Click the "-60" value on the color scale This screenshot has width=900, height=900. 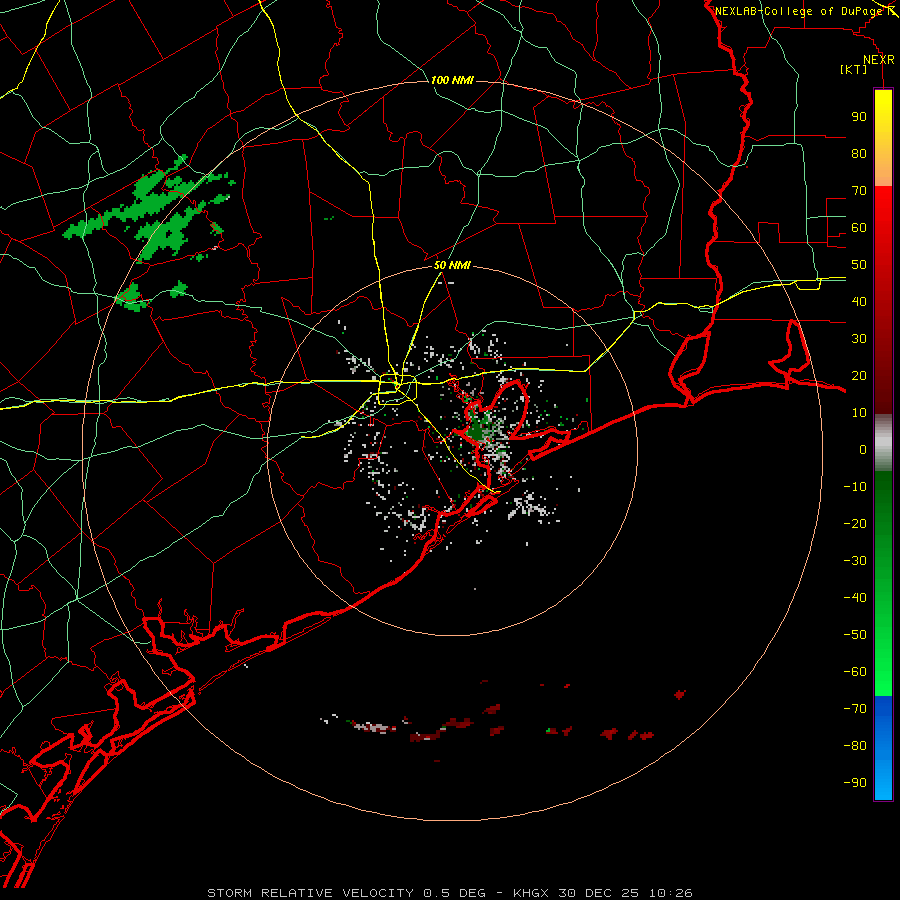pyautogui.click(x=855, y=672)
